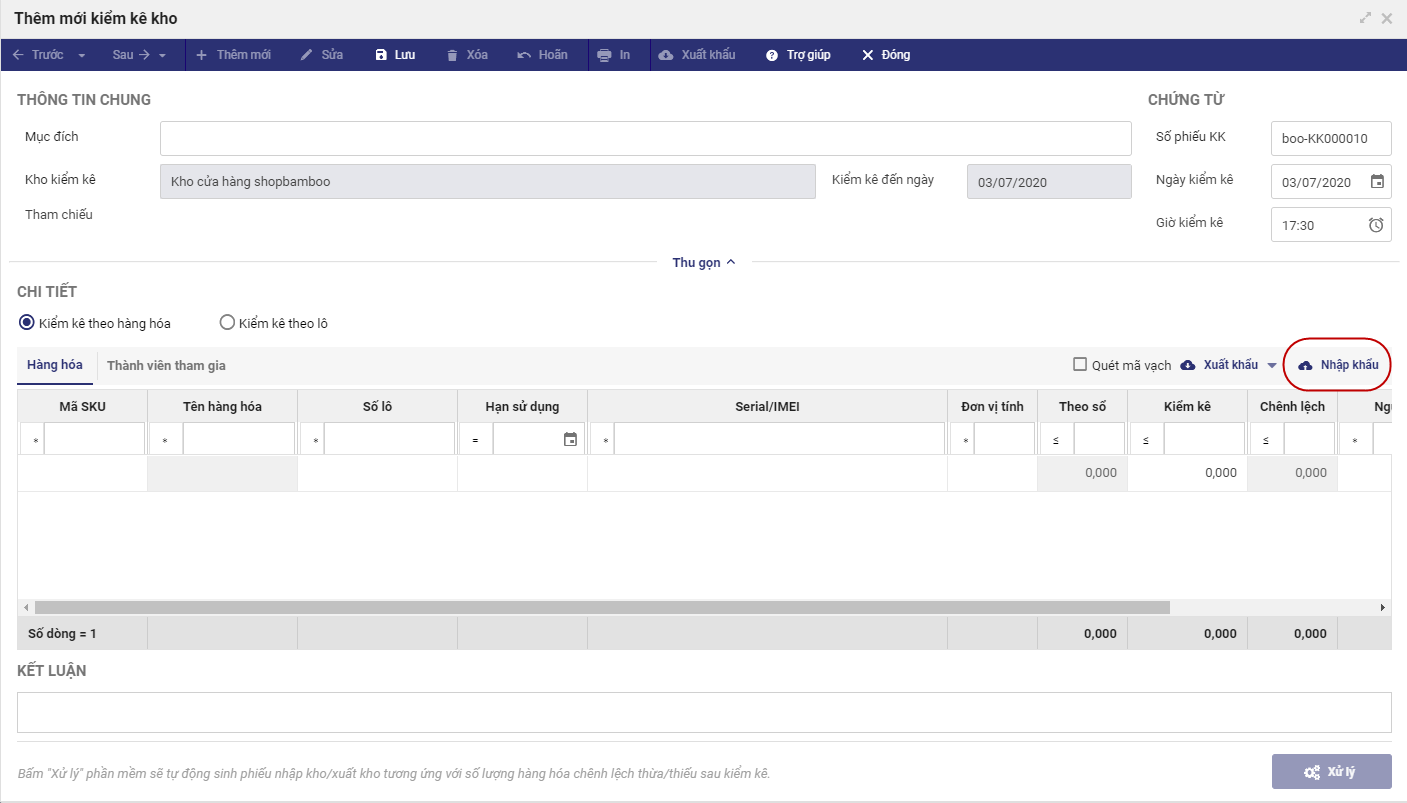The image size is (1407, 803).
Task: Expand the dialog with the resize arrows icon
Action: 1366,18
